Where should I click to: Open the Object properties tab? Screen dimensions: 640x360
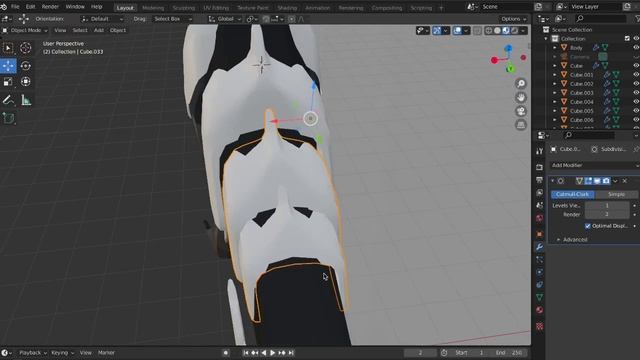tap(540, 234)
